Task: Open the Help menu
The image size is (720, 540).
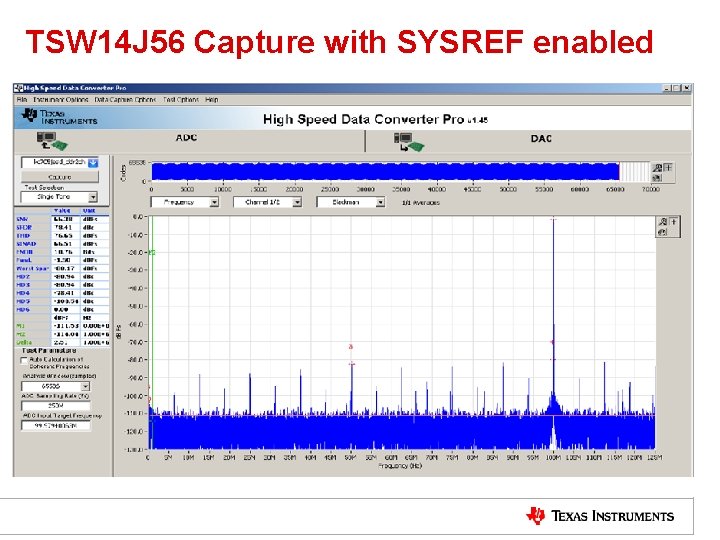Action: 212,100
